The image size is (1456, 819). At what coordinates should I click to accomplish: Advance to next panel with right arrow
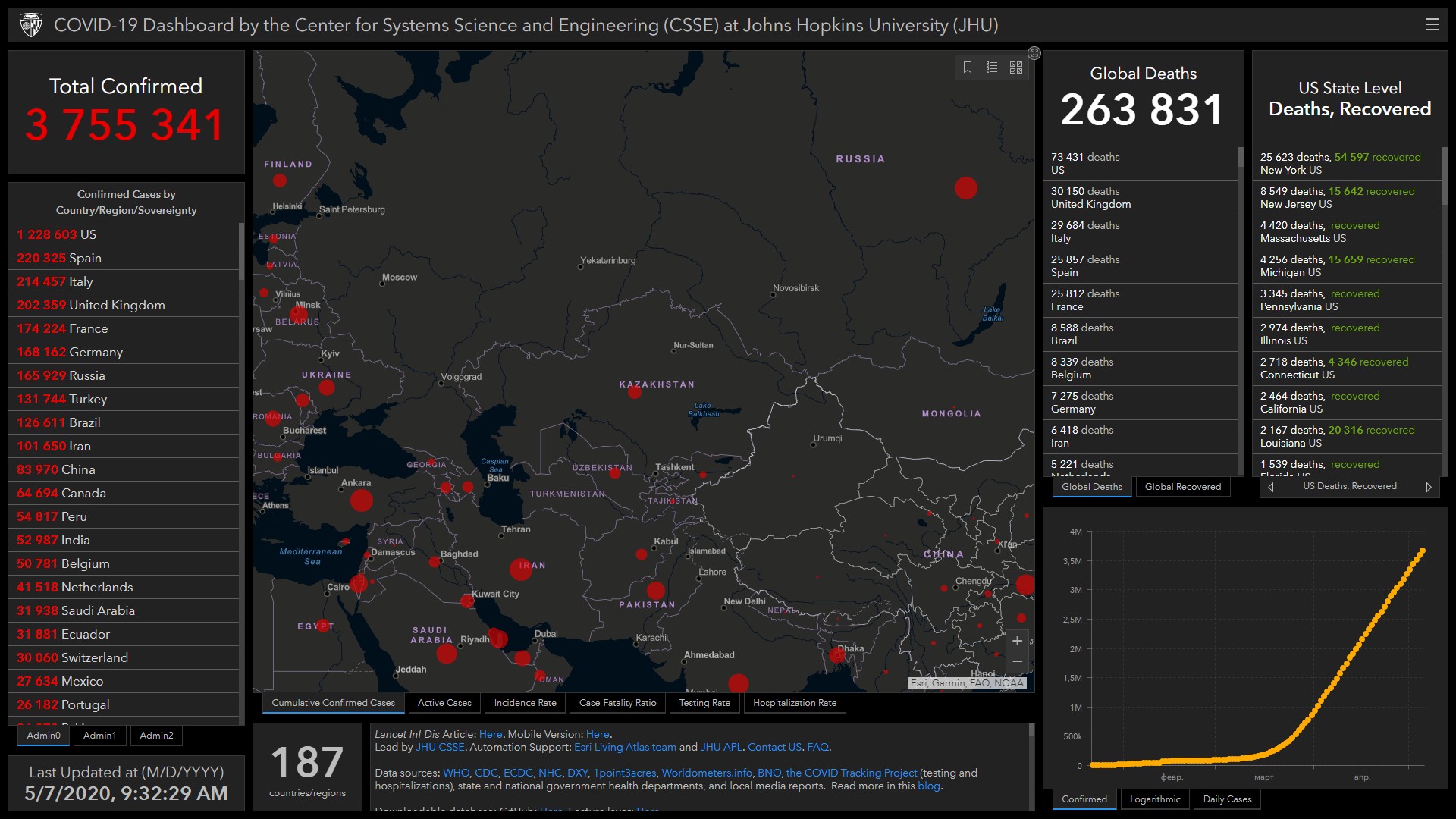coord(1429,487)
